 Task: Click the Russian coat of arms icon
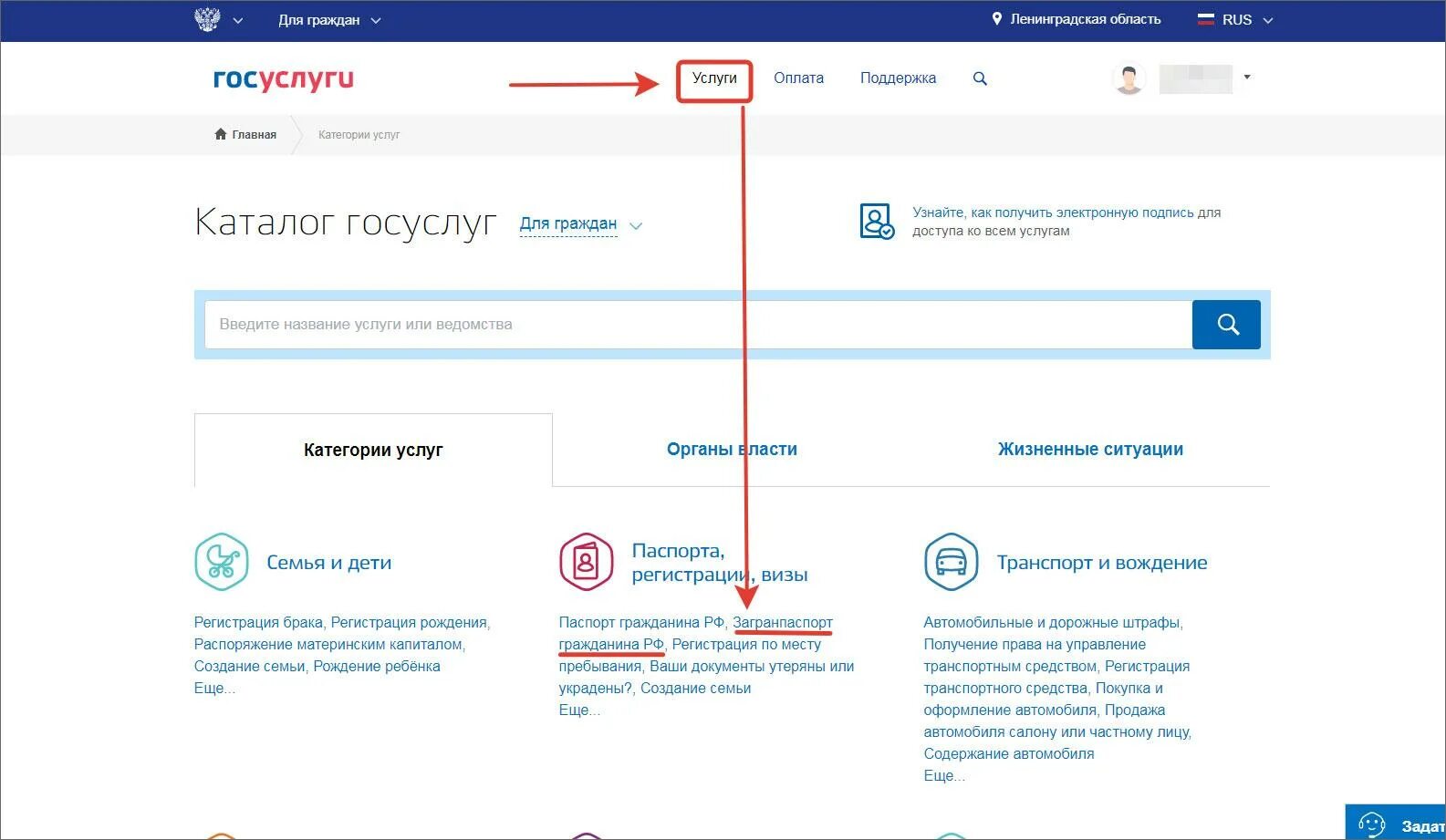tap(208, 19)
